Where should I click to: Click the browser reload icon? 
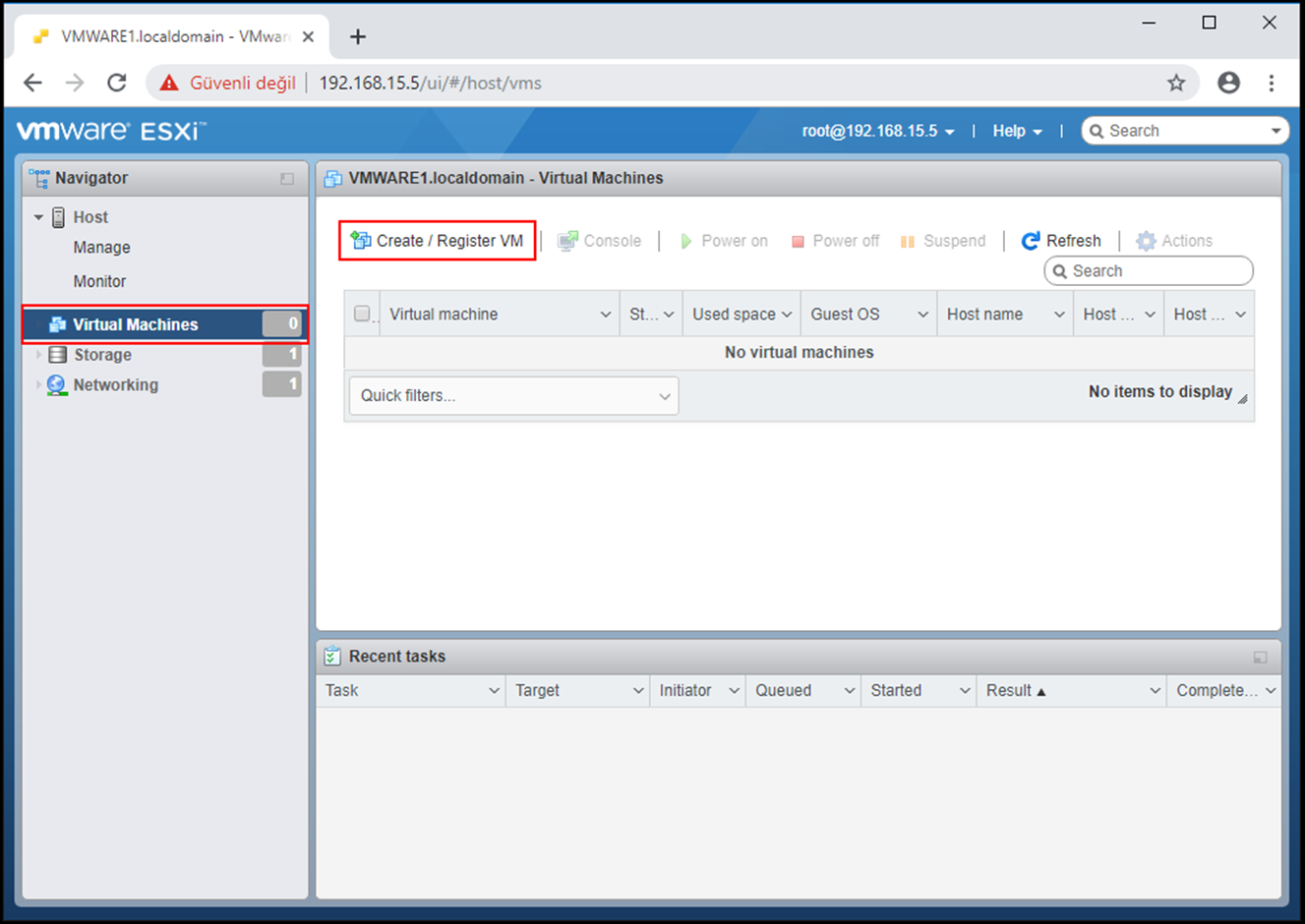tap(117, 83)
